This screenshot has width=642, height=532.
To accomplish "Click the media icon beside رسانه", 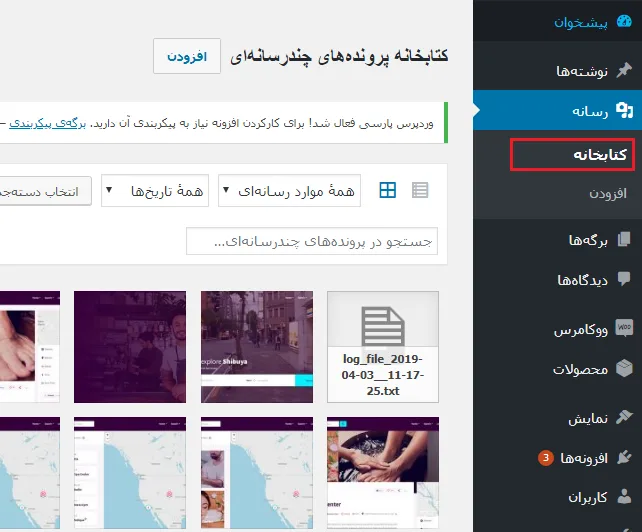I will click(624, 111).
